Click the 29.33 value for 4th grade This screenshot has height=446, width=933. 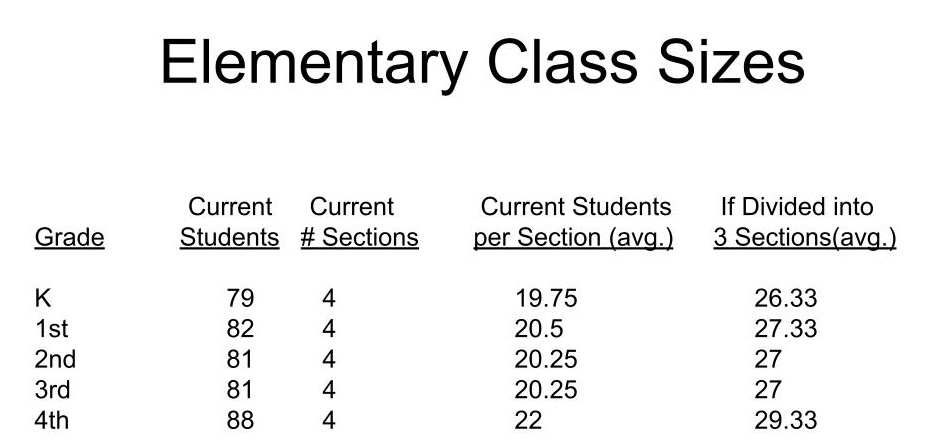tap(785, 421)
